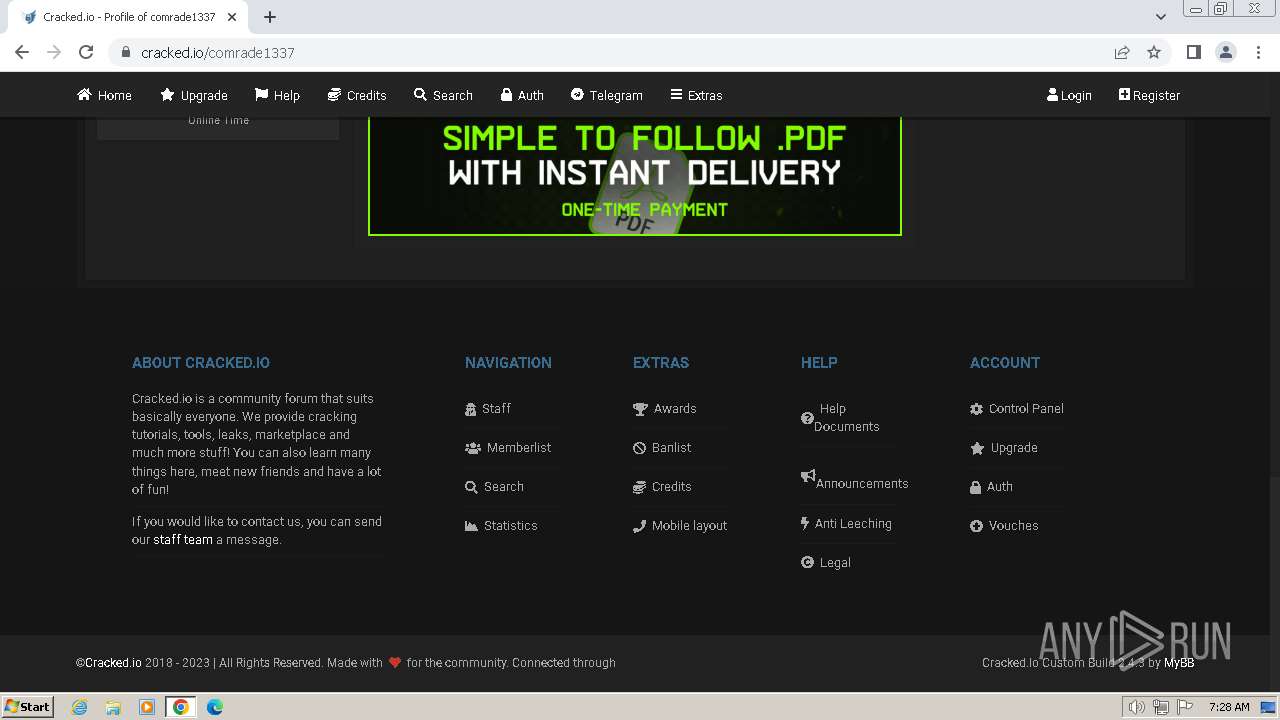Click the Windows Start button
This screenshot has height=720, width=1280.
(28, 707)
